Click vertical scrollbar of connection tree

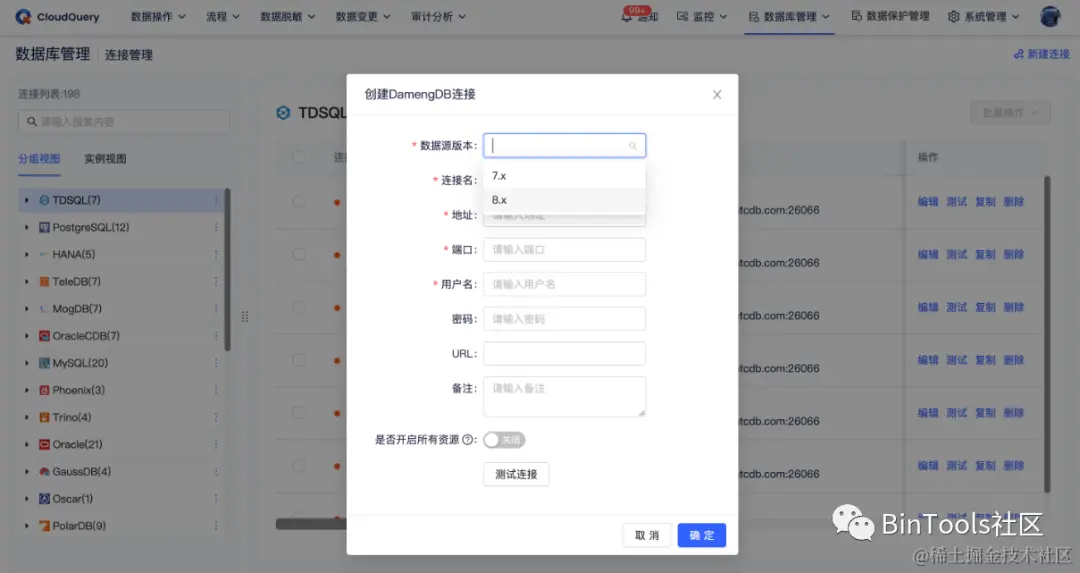227,270
